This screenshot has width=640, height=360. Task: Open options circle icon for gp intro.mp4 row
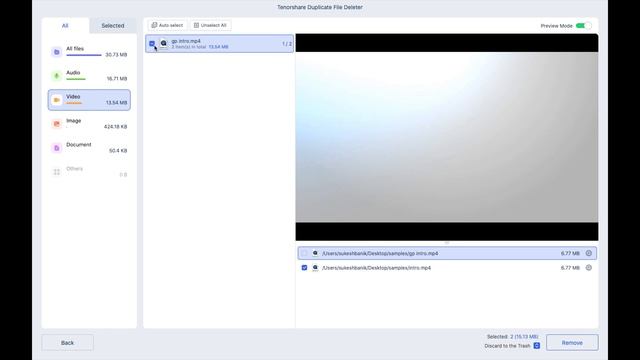(589, 253)
